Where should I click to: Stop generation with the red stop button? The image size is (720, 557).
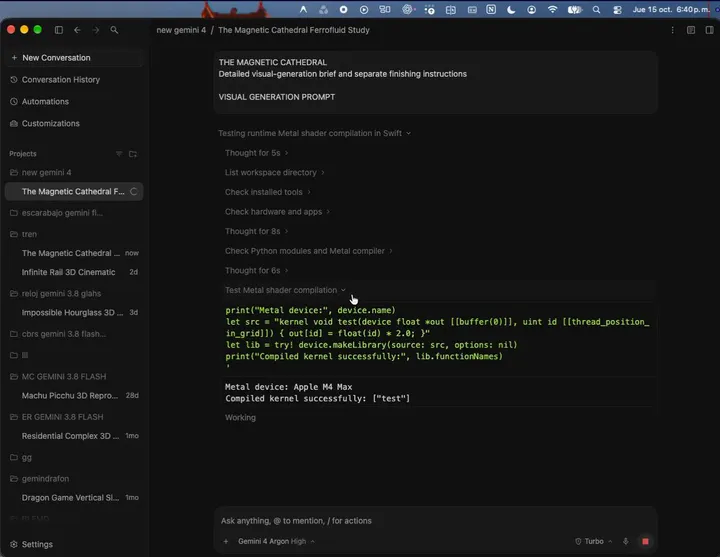pos(645,541)
